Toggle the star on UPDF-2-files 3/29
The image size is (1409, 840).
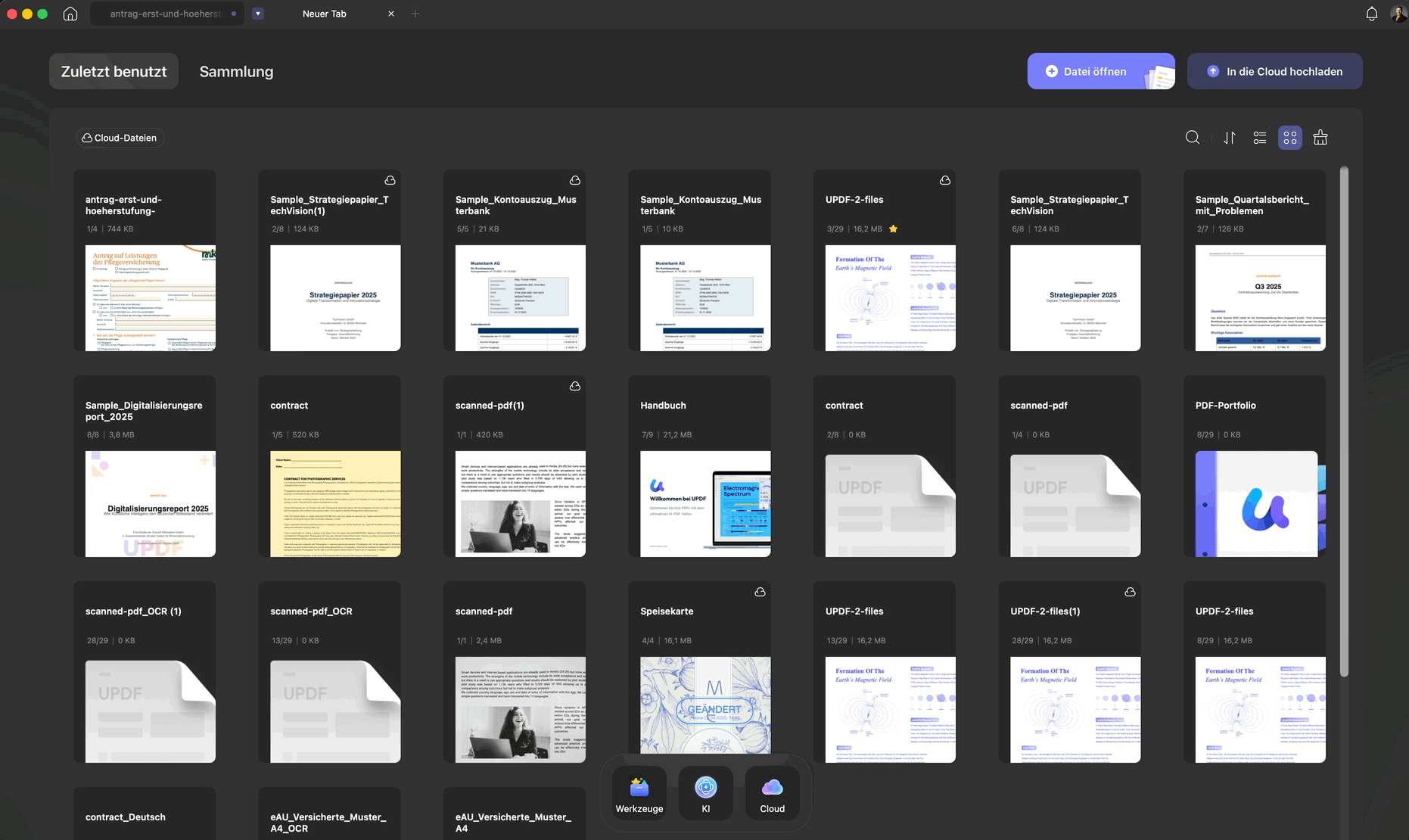(893, 229)
